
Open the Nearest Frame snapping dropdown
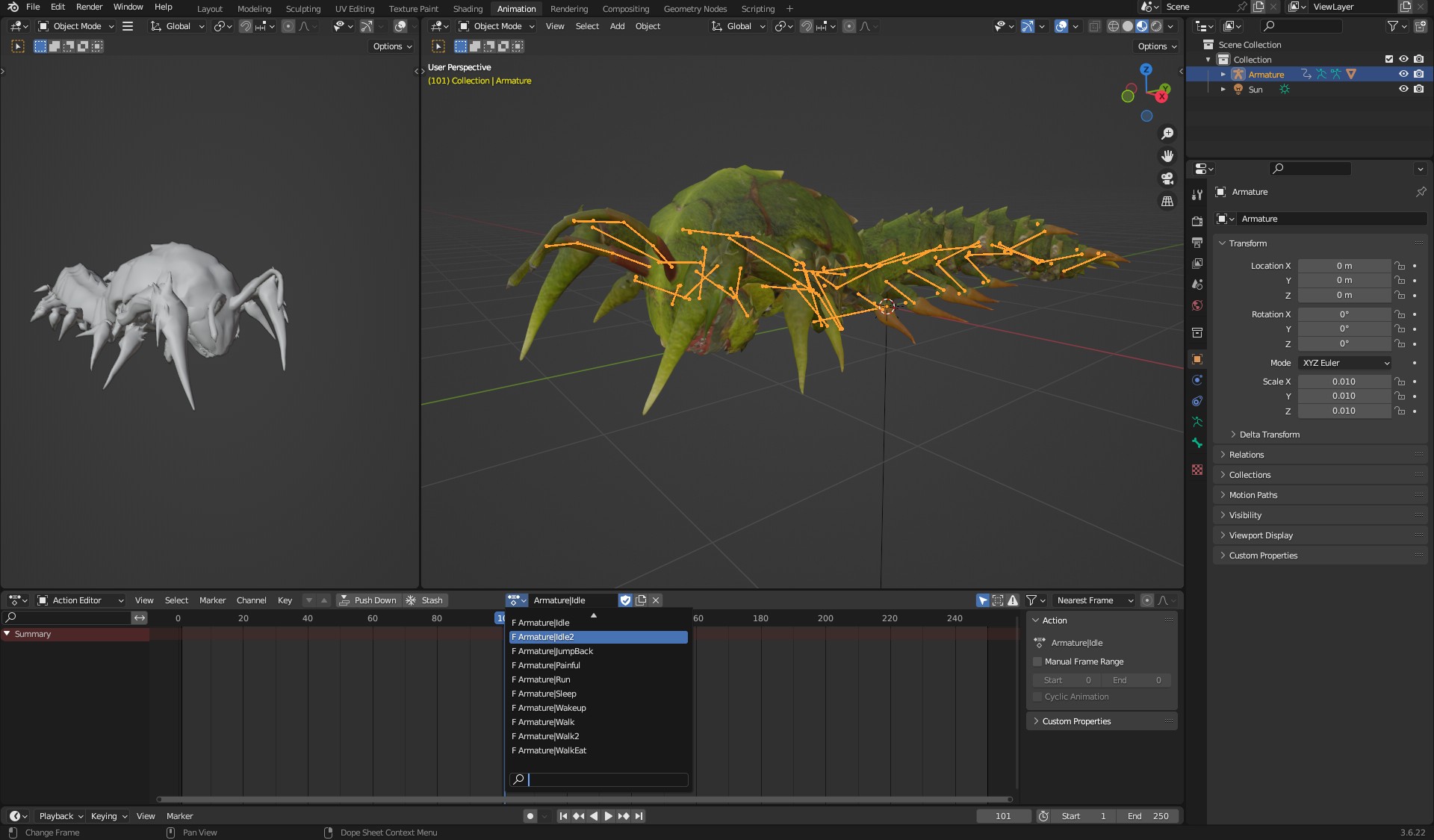pos(1093,600)
